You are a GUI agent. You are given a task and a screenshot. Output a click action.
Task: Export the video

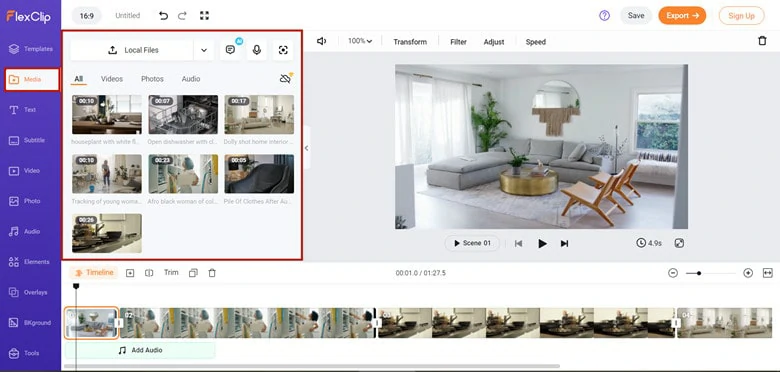coord(682,15)
